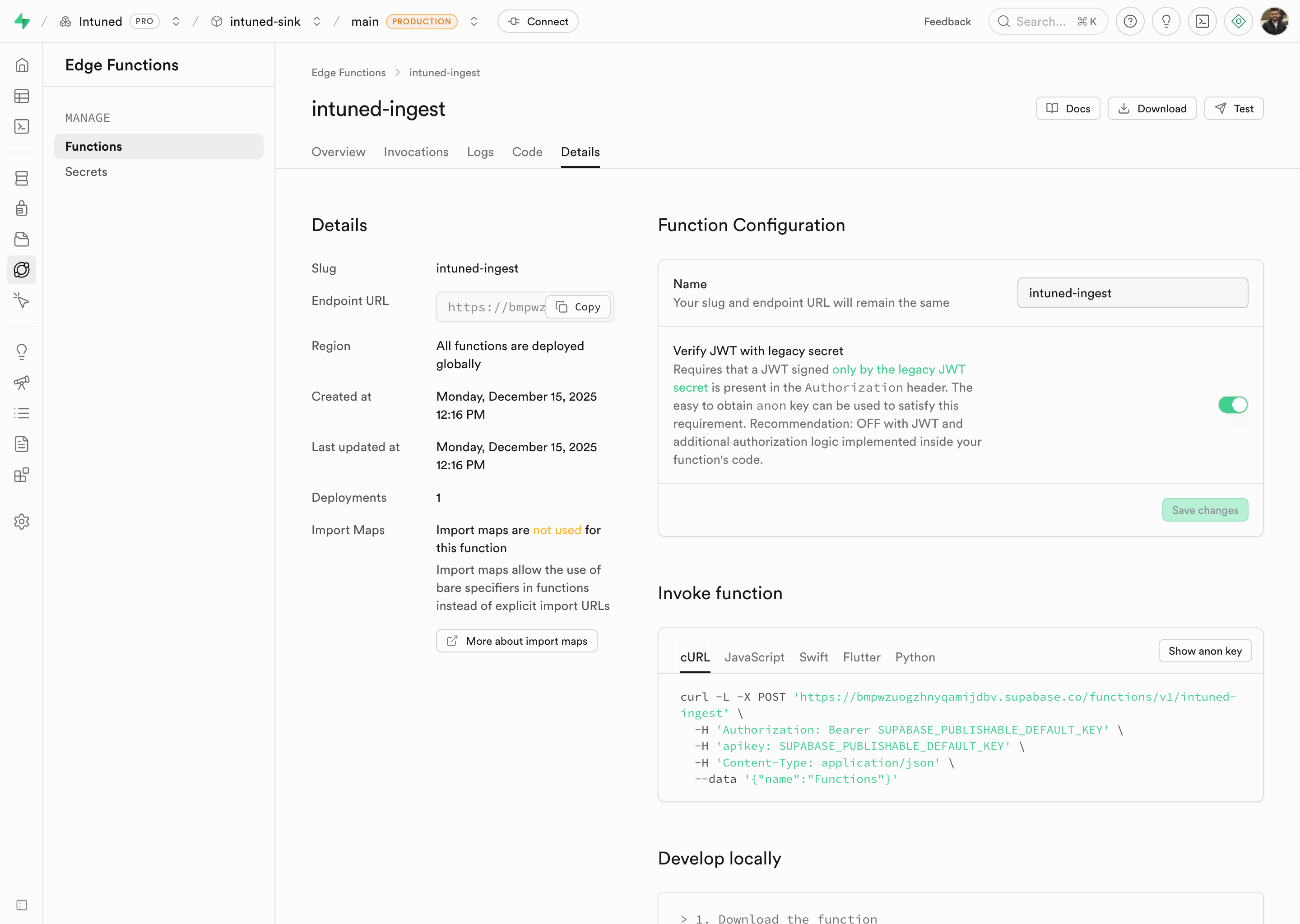Select Python invoke tab
This screenshot has height=924, width=1300.
point(915,657)
